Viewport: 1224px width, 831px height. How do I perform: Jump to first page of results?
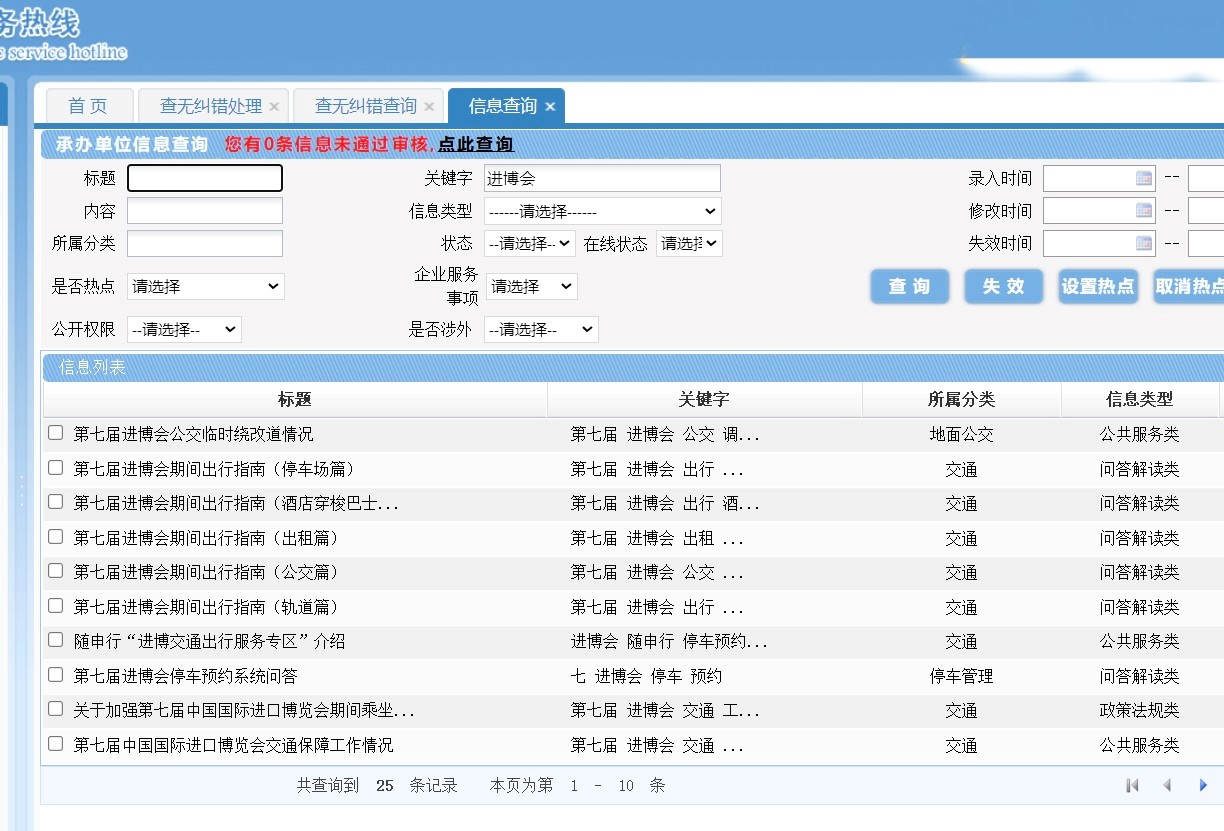pyautogui.click(x=1132, y=786)
